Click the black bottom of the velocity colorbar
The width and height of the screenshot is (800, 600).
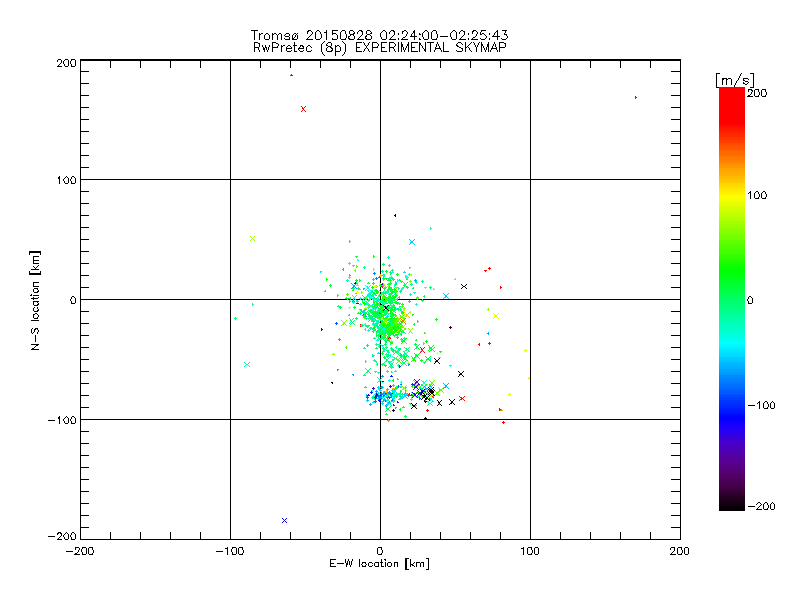pyautogui.click(x=732, y=503)
